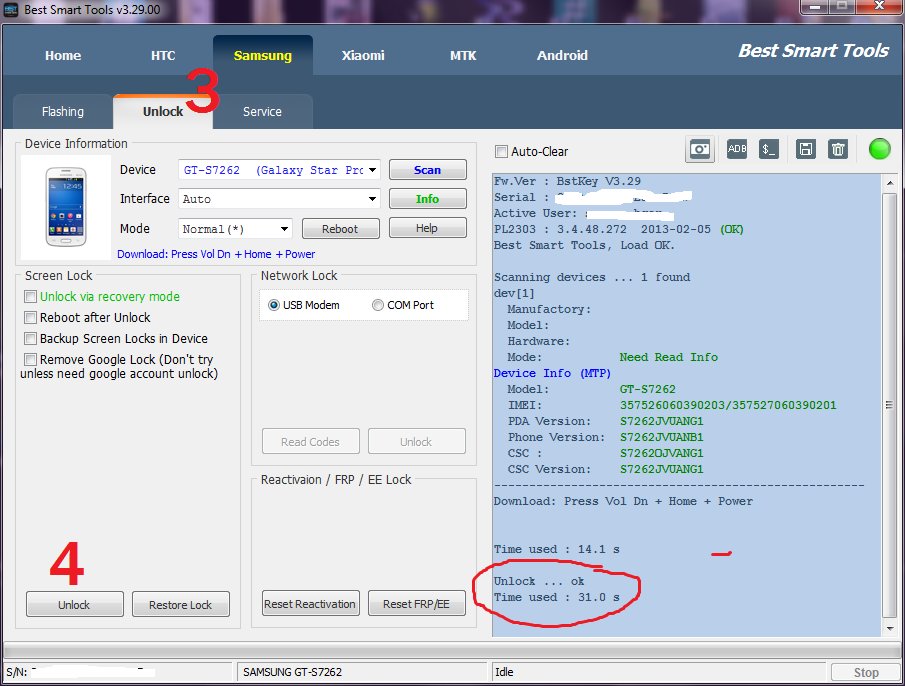The height and width of the screenshot is (686, 905).
Task: Click the Download key combo hint text
Action: pos(216,254)
